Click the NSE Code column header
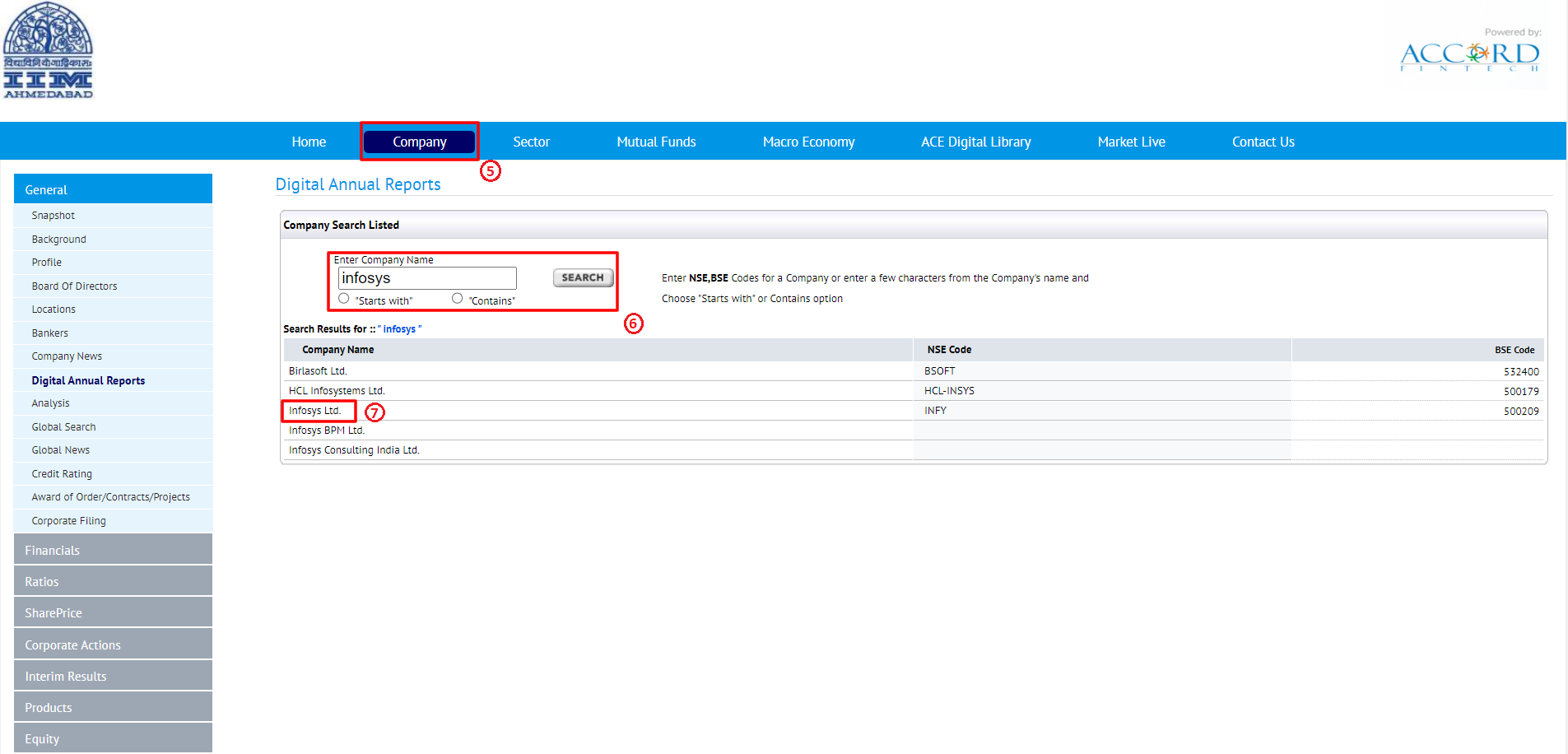The height and width of the screenshot is (754, 1568). click(949, 350)
